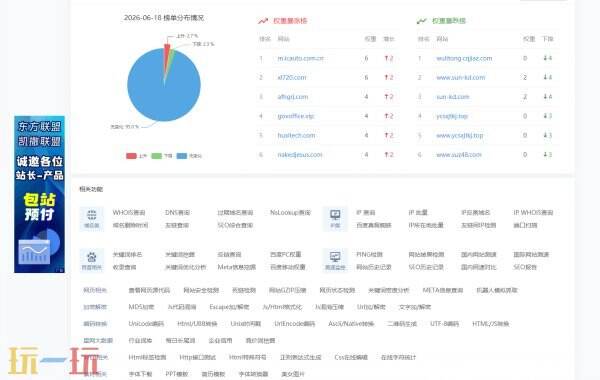Open the sun-kd.com link in row 3
Screen dimensions: 600x380
[x=452, y=97]
